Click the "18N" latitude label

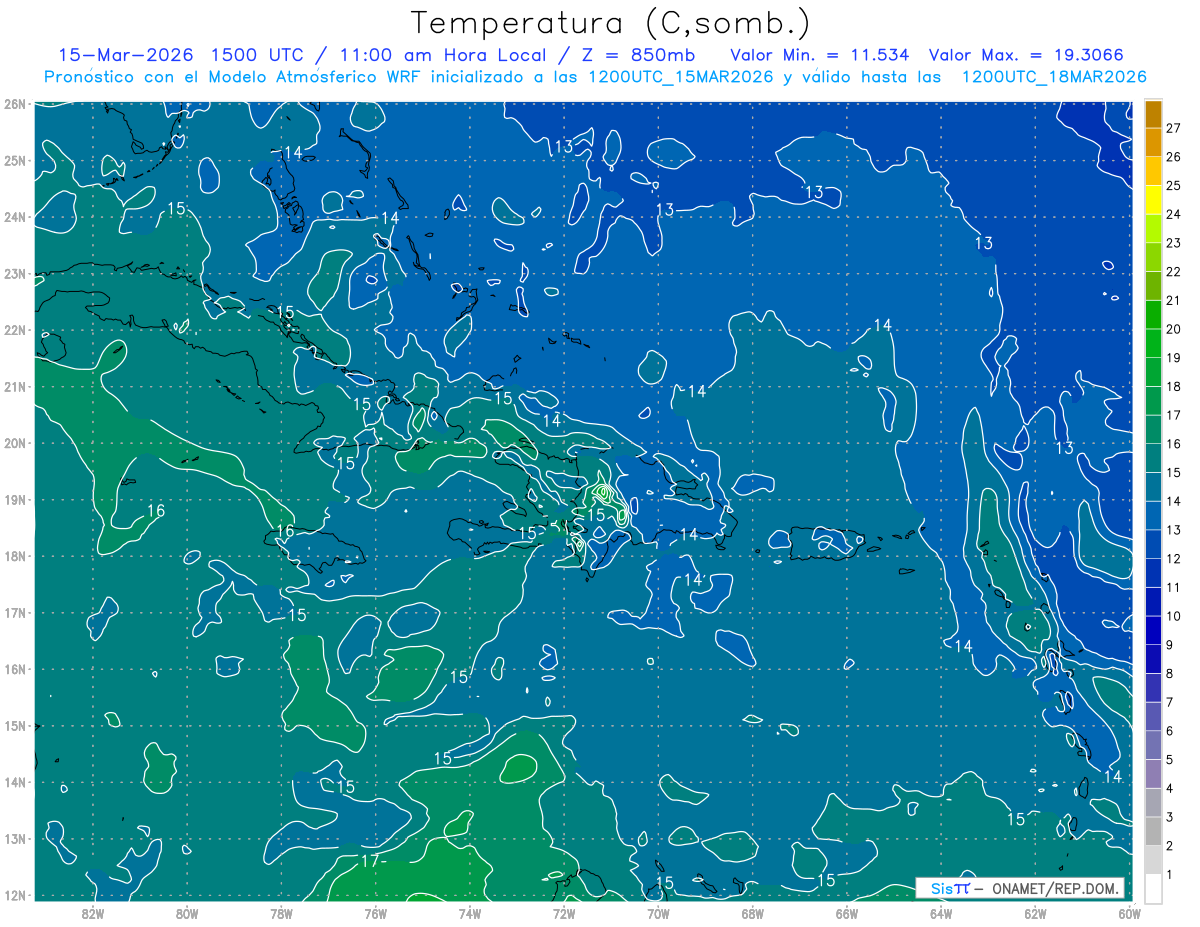pyautogui.click(x=14, y=556)
